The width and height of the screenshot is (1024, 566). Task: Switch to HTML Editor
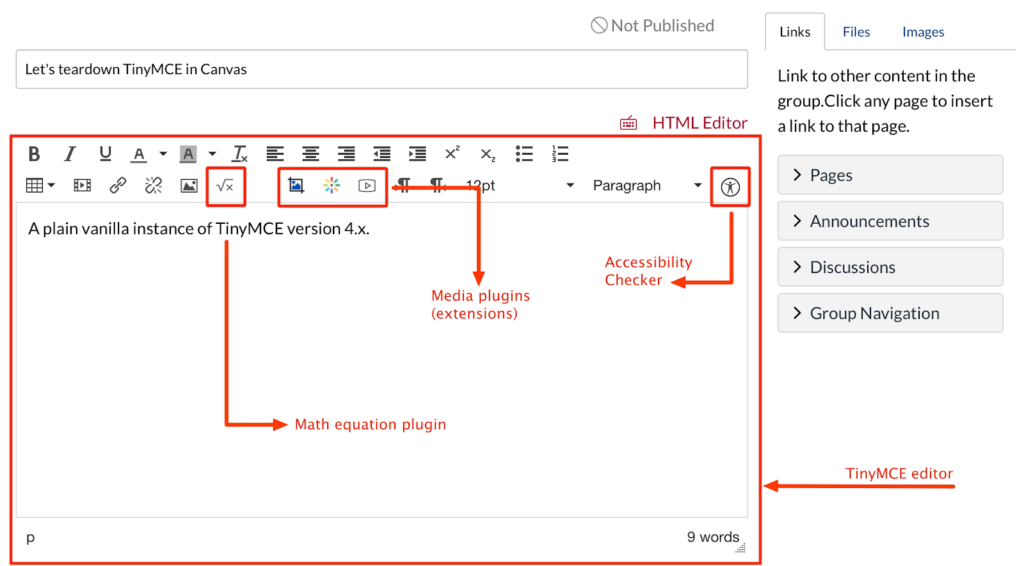pyautogui.click(x=699, y=123)
